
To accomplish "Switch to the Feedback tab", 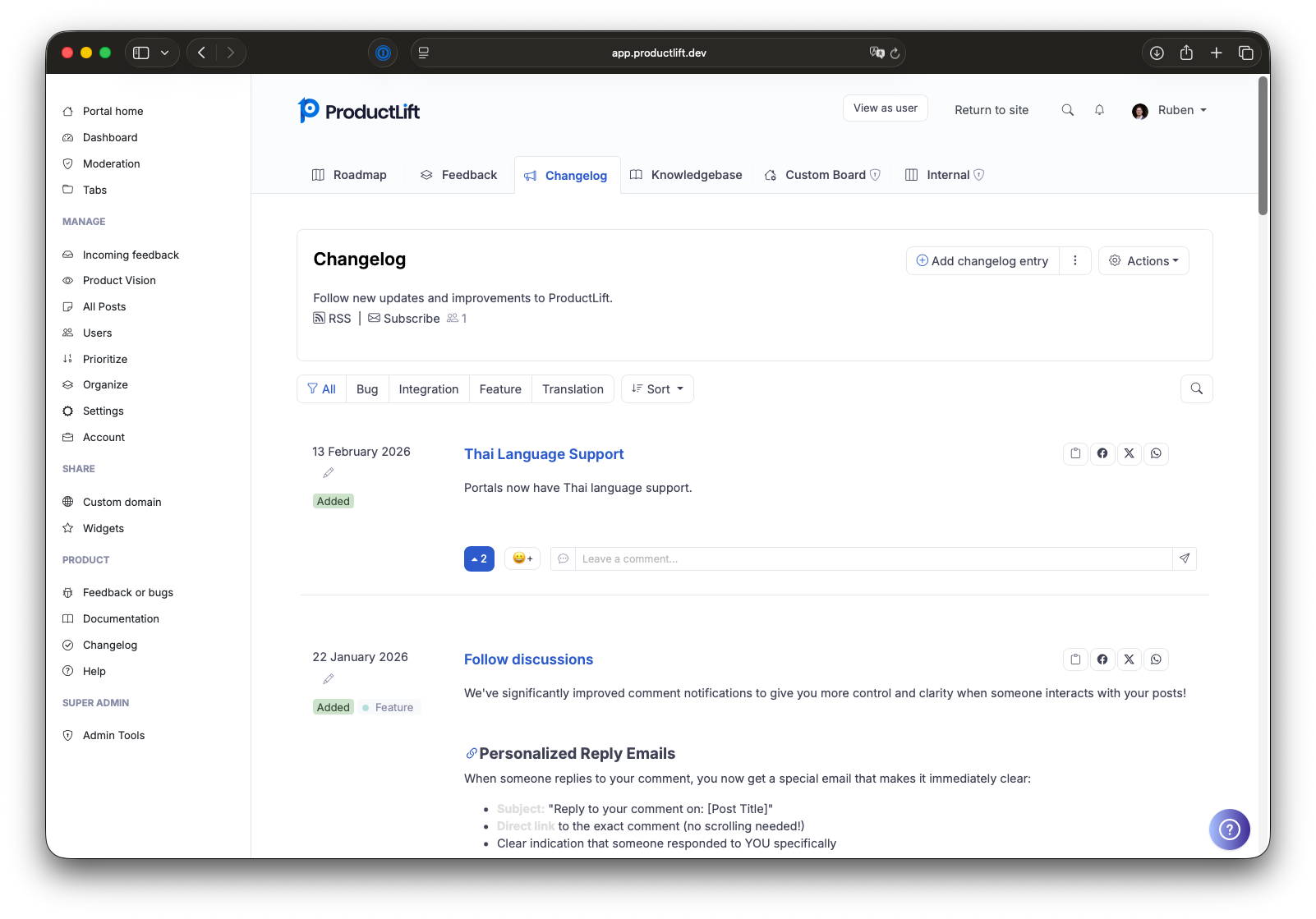I will 458,175.
